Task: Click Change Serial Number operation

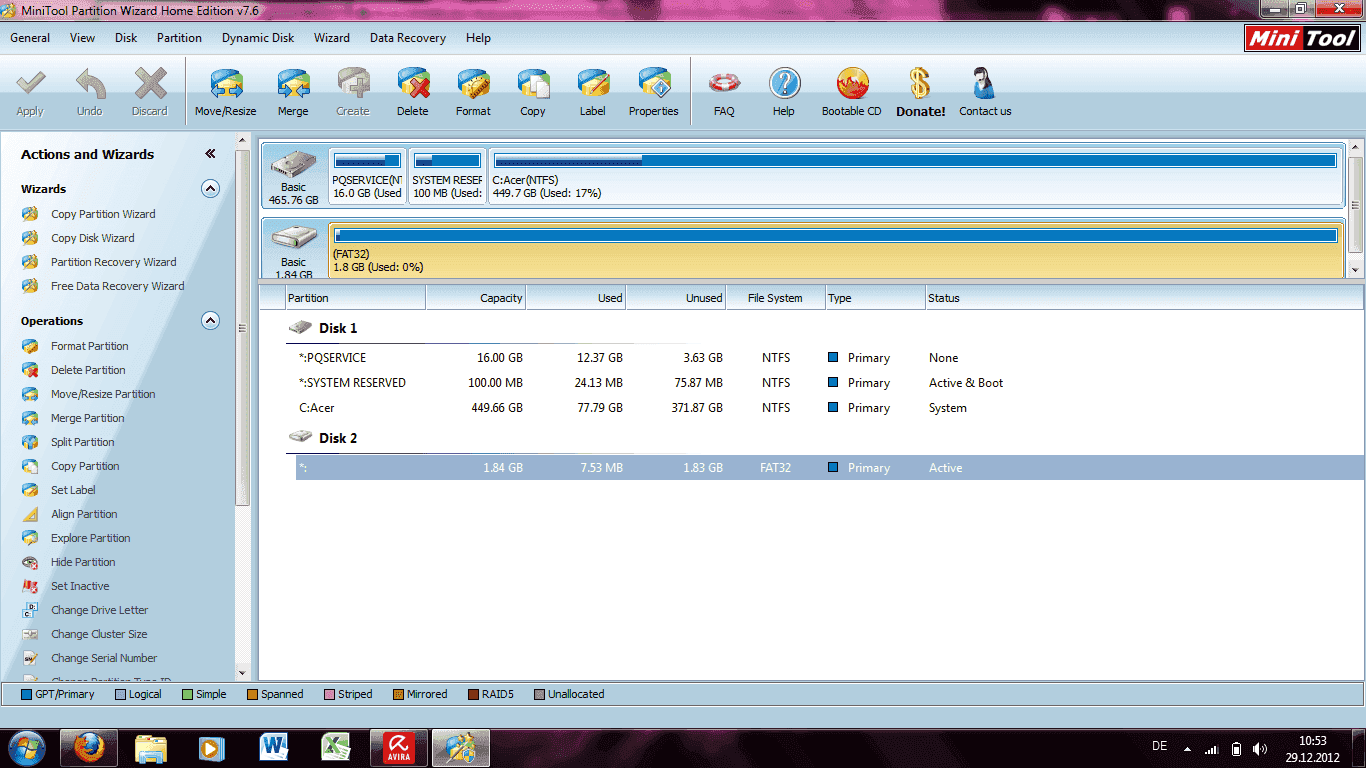Action: click(x=104, y=658)
